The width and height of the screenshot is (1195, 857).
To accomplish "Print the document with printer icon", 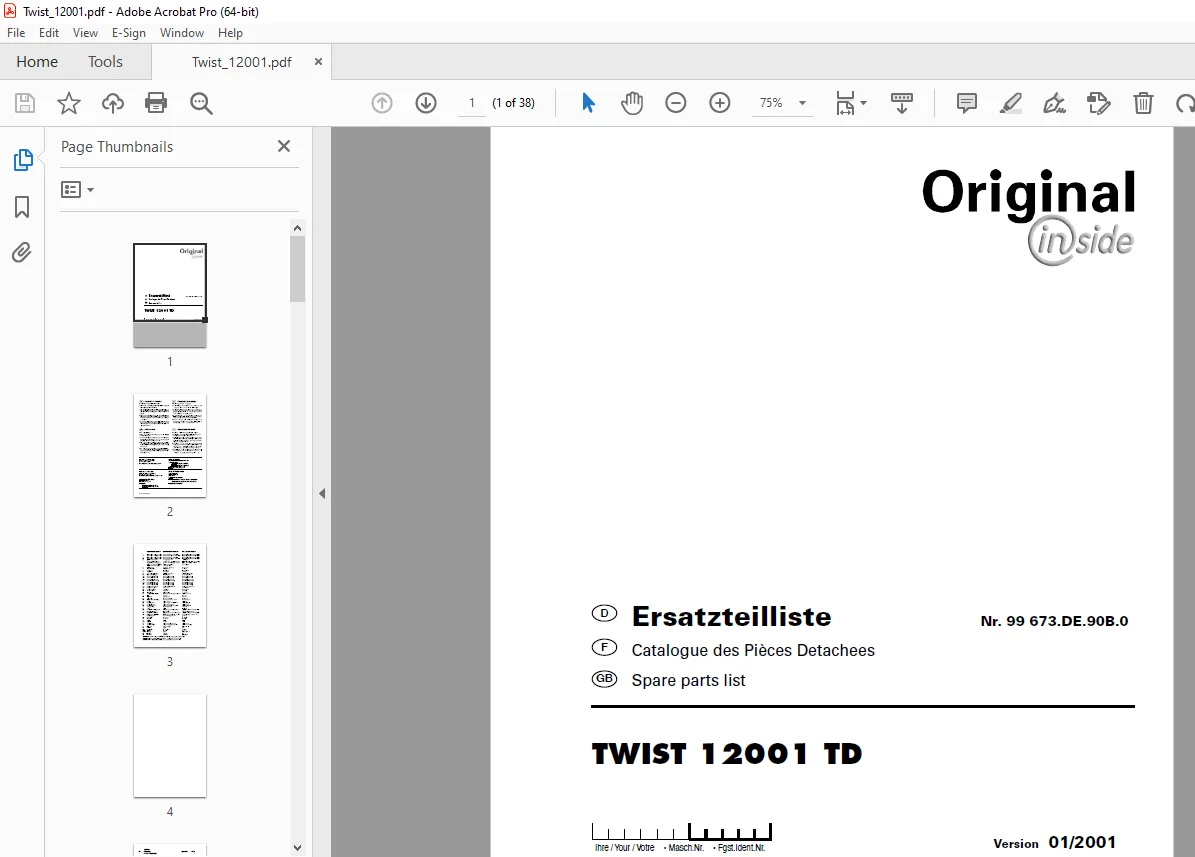I will 156,103.
